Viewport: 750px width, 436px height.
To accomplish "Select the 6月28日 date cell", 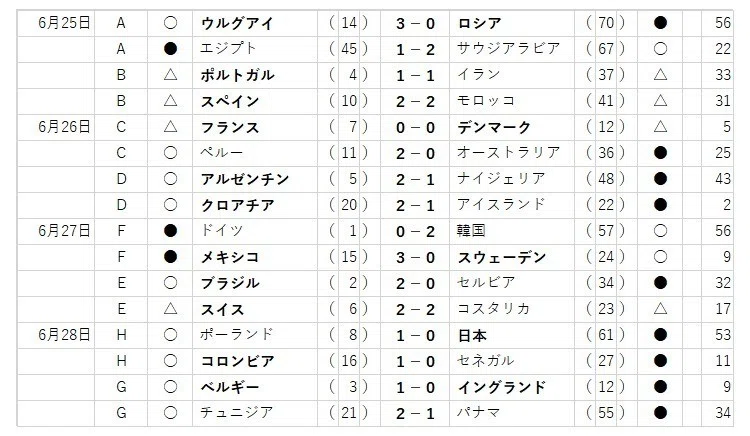I will coord(56,335).
